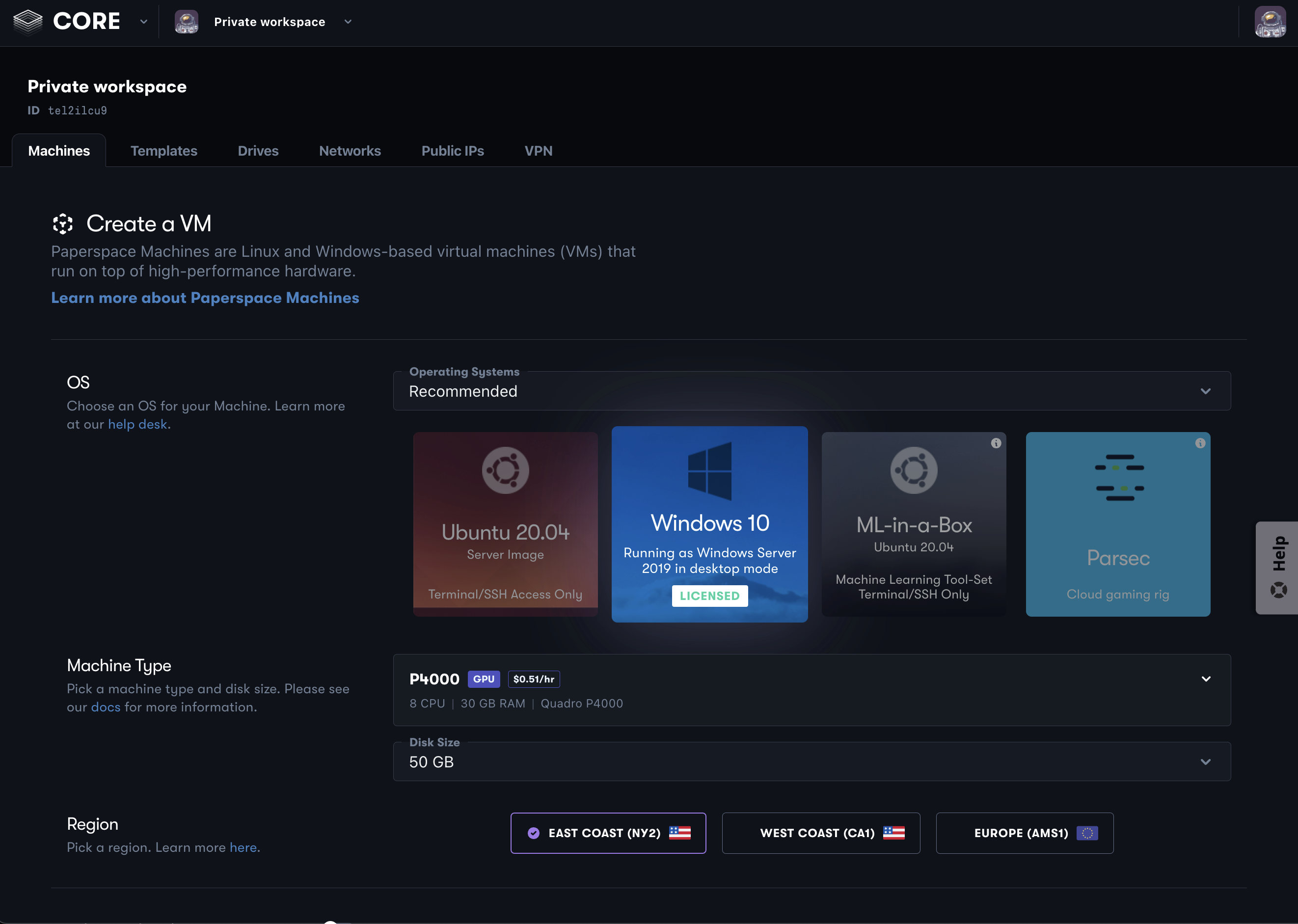
Task: Follow the 'here' link under Region
Action: pyautogui.click(x=243, y=848)
